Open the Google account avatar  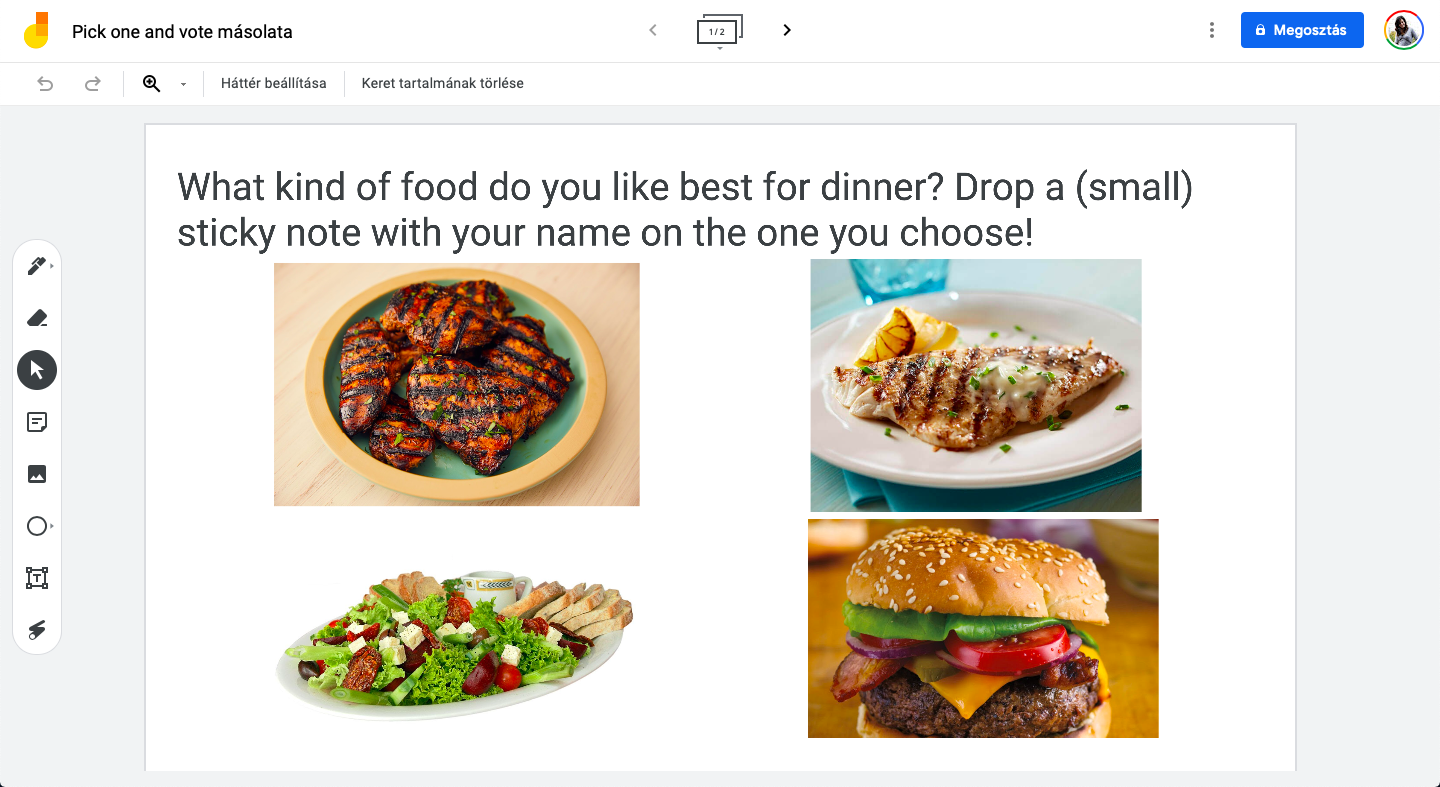click(x=1404, y=30)
